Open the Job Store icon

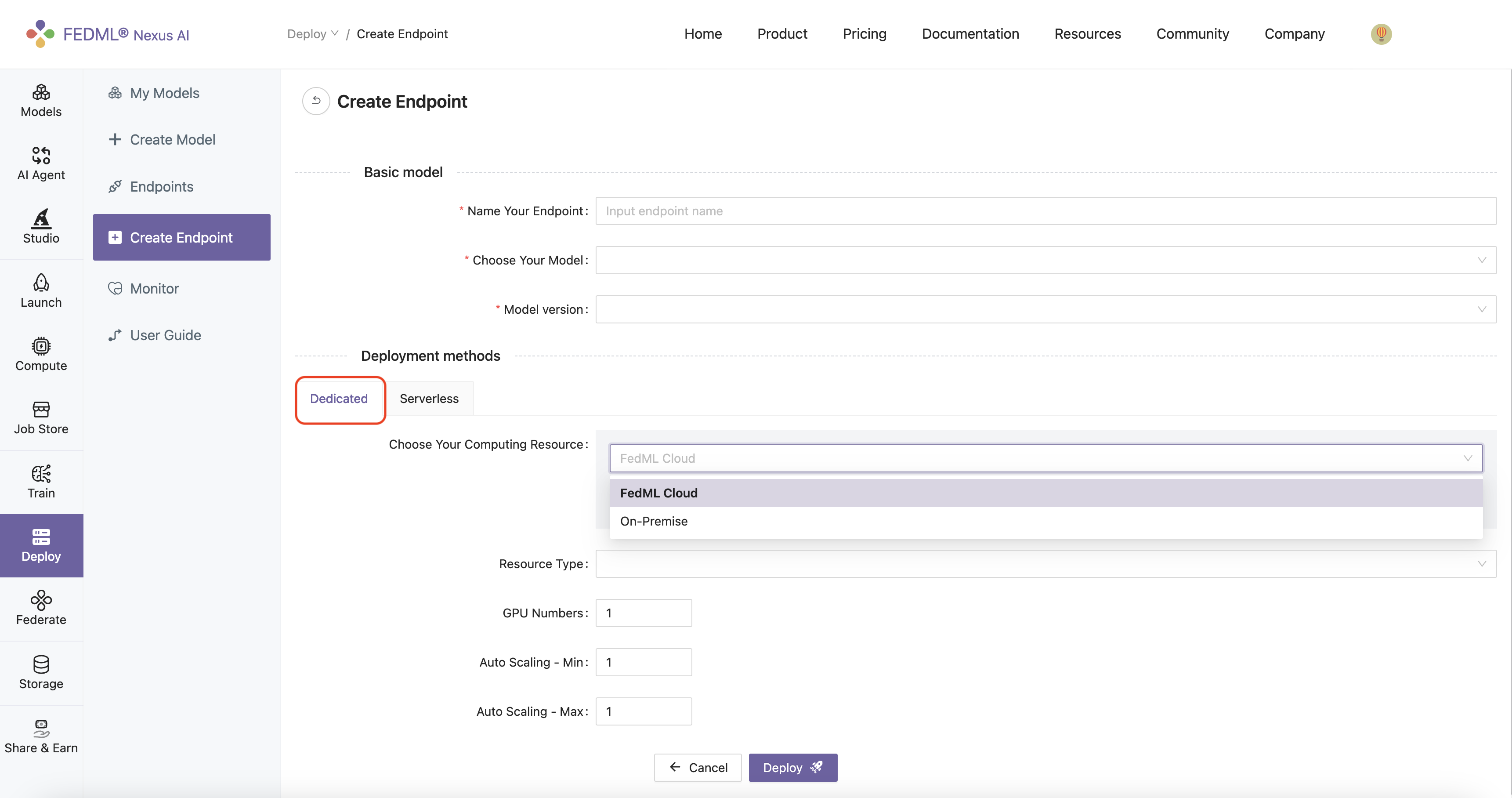41,417
